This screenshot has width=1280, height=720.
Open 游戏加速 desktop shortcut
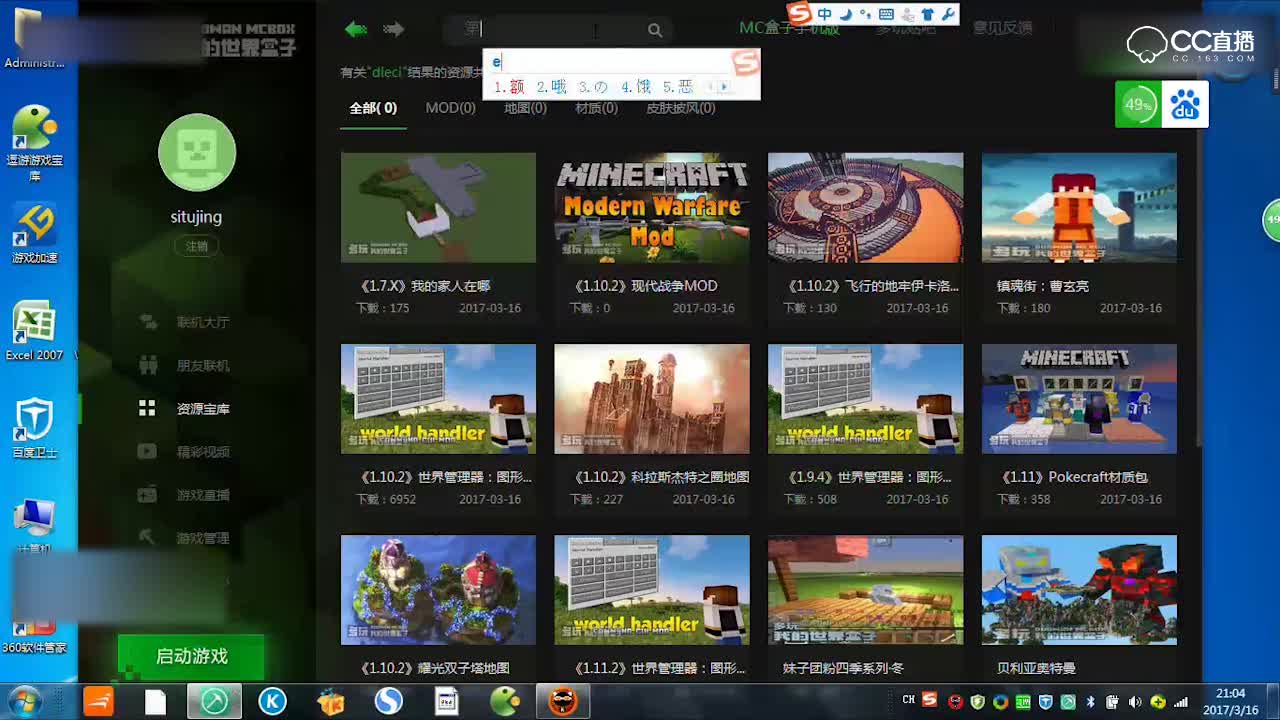click(x=34, y=234)
